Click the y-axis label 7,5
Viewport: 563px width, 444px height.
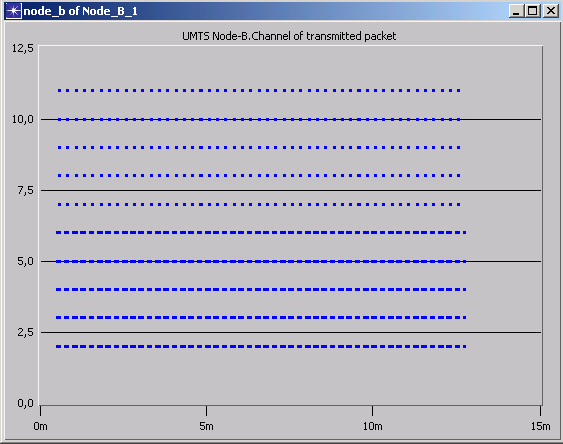25,190
